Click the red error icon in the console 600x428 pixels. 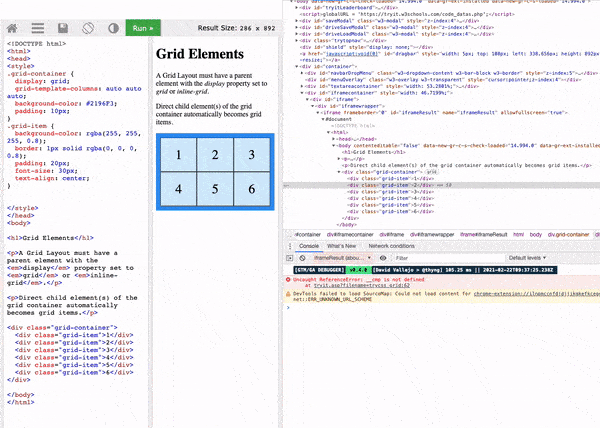point(288,280)
